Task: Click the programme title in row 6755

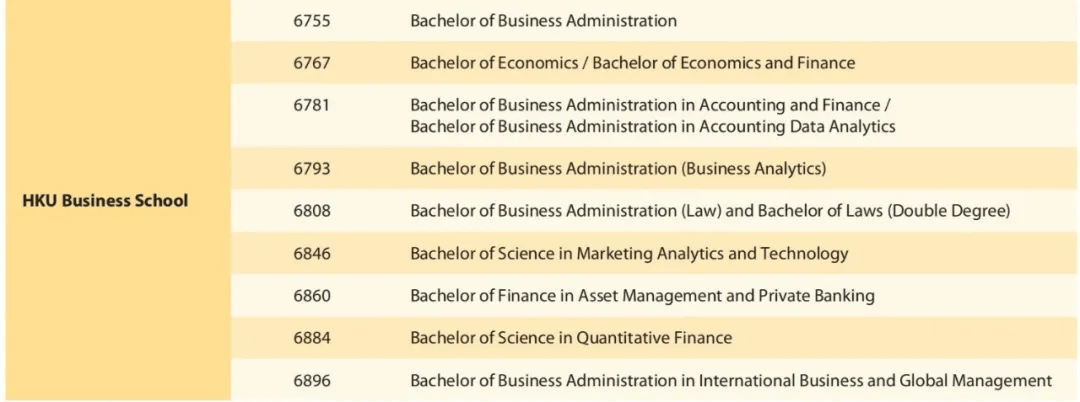Action: pyautogui.click(x=543, y=21)
